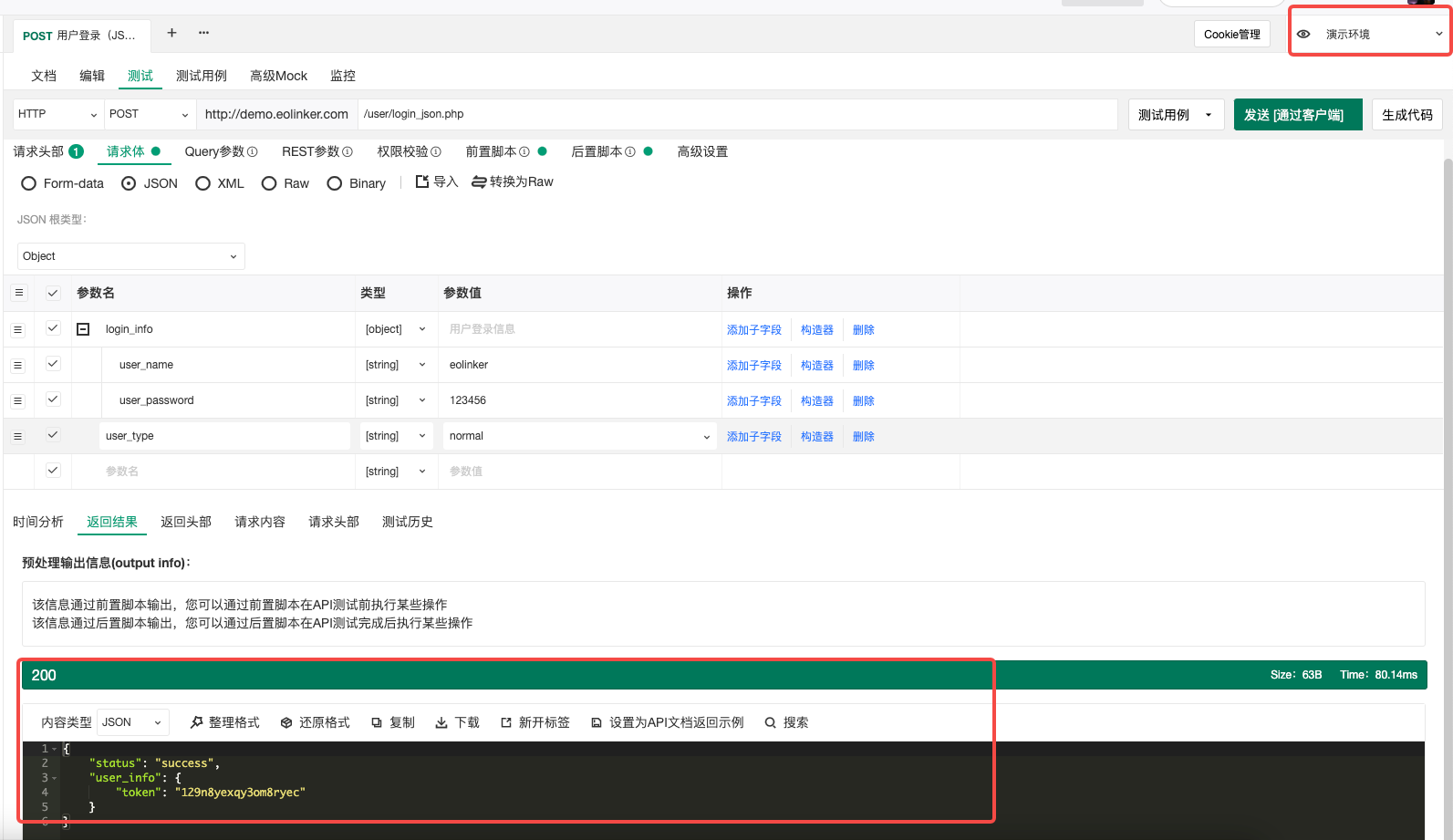This screenshot has width=1453, height=840.
Task: Click 生成代码 button
Action: (1406, 115)
